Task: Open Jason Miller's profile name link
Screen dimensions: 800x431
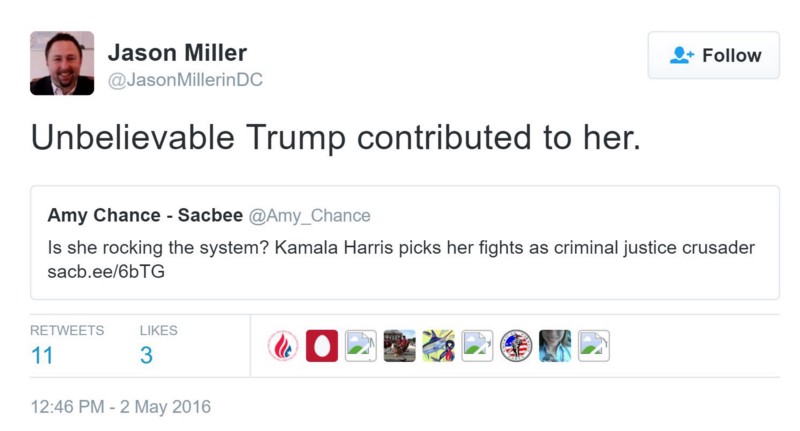Action: [x=176, y=53]
